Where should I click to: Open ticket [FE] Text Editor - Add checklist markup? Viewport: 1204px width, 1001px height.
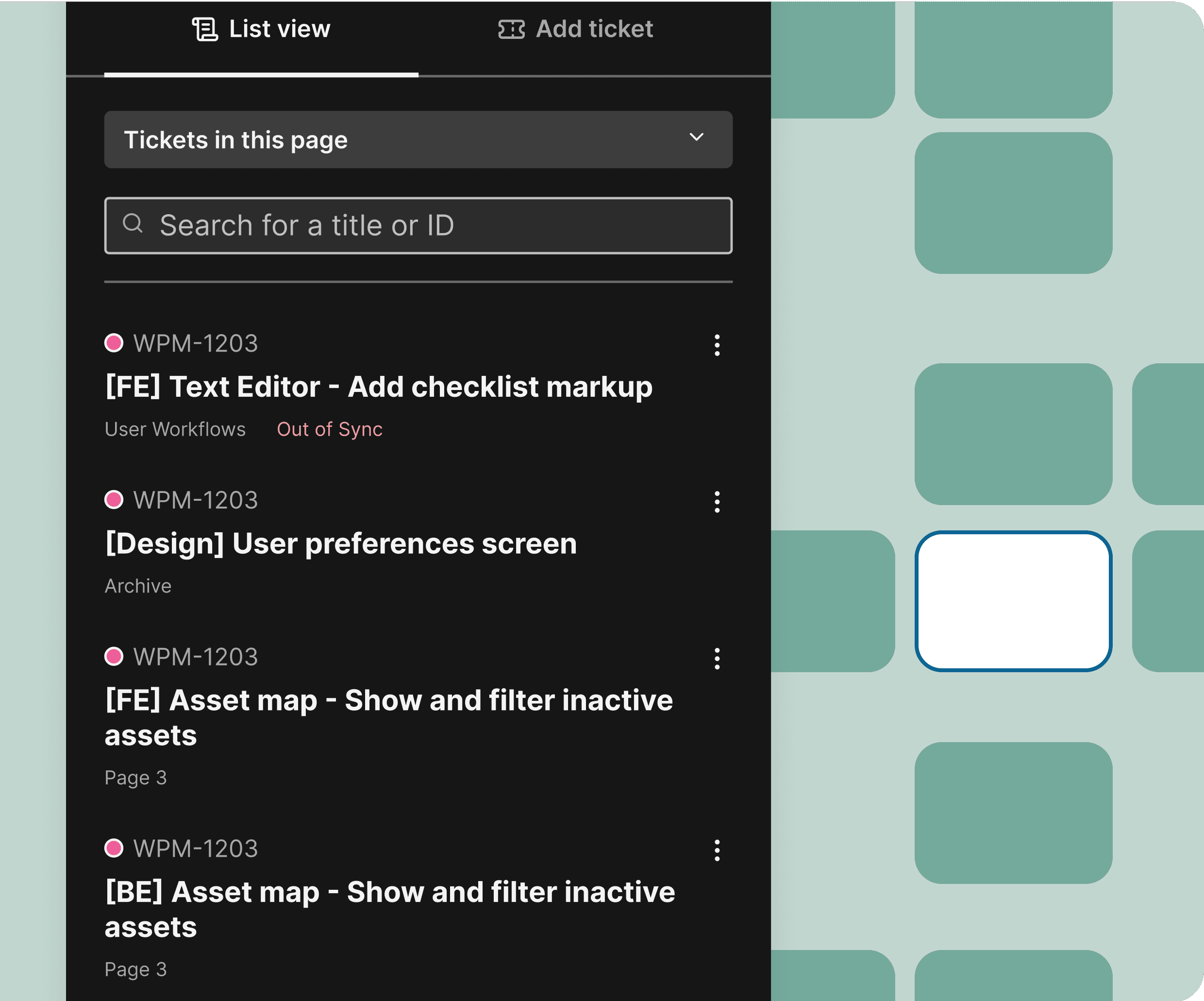(x=379, y=387)
